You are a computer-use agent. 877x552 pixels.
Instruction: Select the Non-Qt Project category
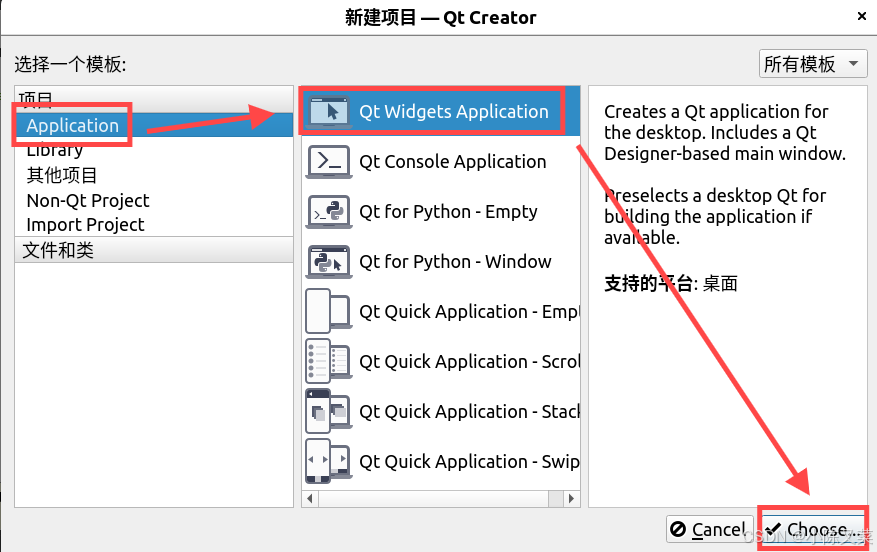(x=88, y=200)
